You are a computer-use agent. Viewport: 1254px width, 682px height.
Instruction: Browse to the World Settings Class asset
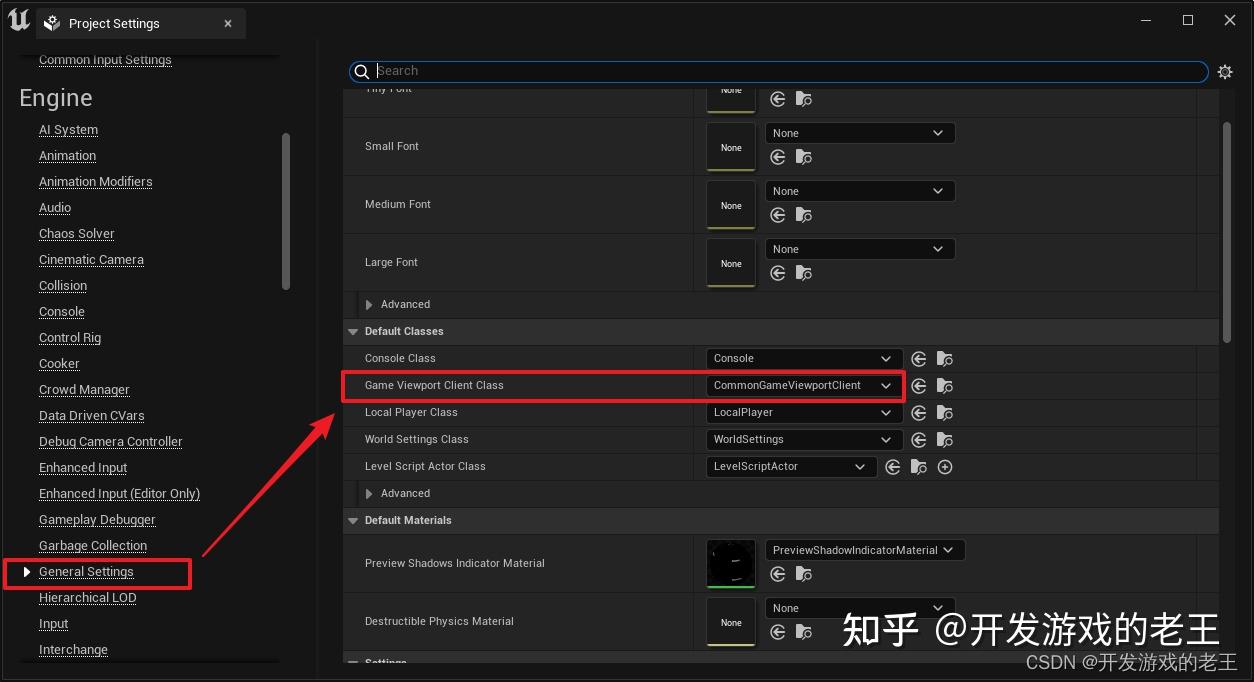945,439
